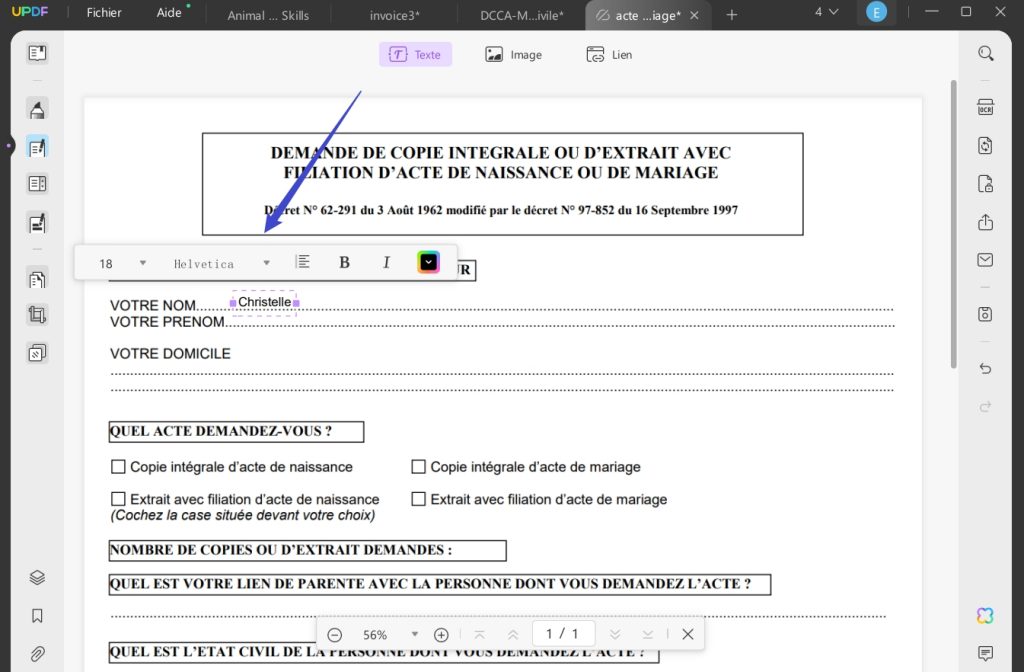Click the email document icon

(x=986, y=259)
